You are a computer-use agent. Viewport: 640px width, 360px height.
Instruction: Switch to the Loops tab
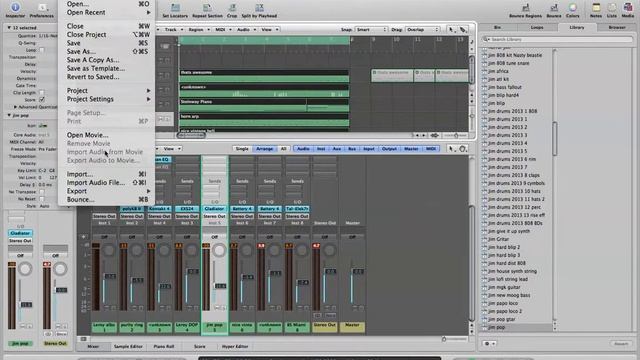pyautogui.click(x=537, y=27)
